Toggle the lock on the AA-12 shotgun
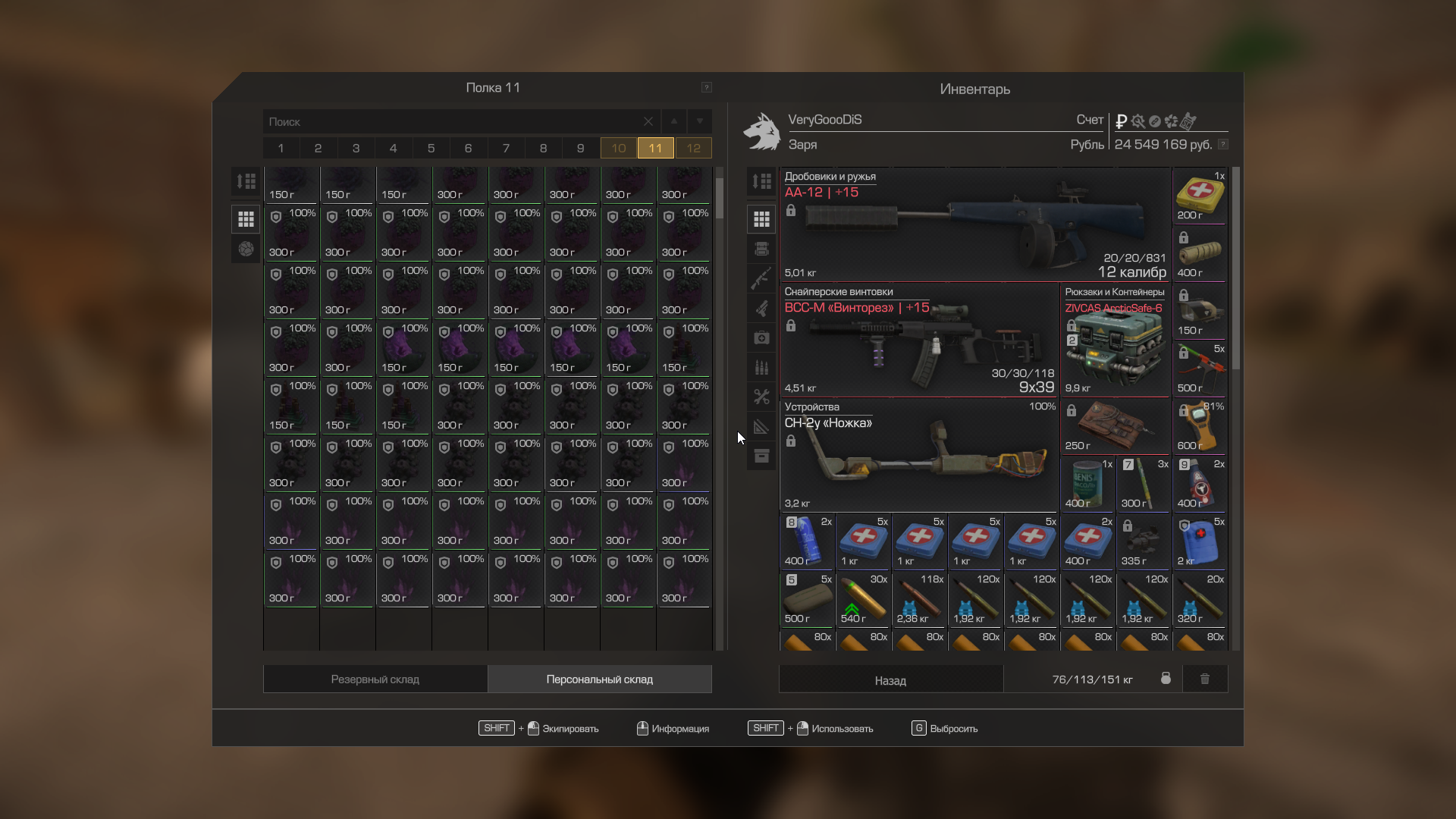1456x819 pixels. point(791,211)
